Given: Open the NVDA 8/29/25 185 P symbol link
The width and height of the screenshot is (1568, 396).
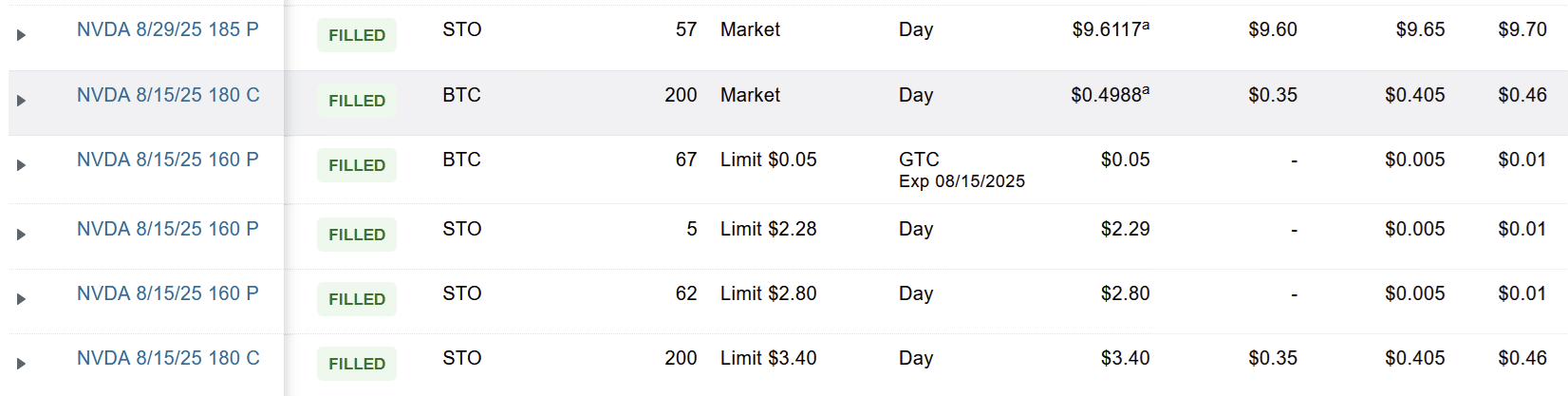Looking at the screenshot, I should [167, 29].
